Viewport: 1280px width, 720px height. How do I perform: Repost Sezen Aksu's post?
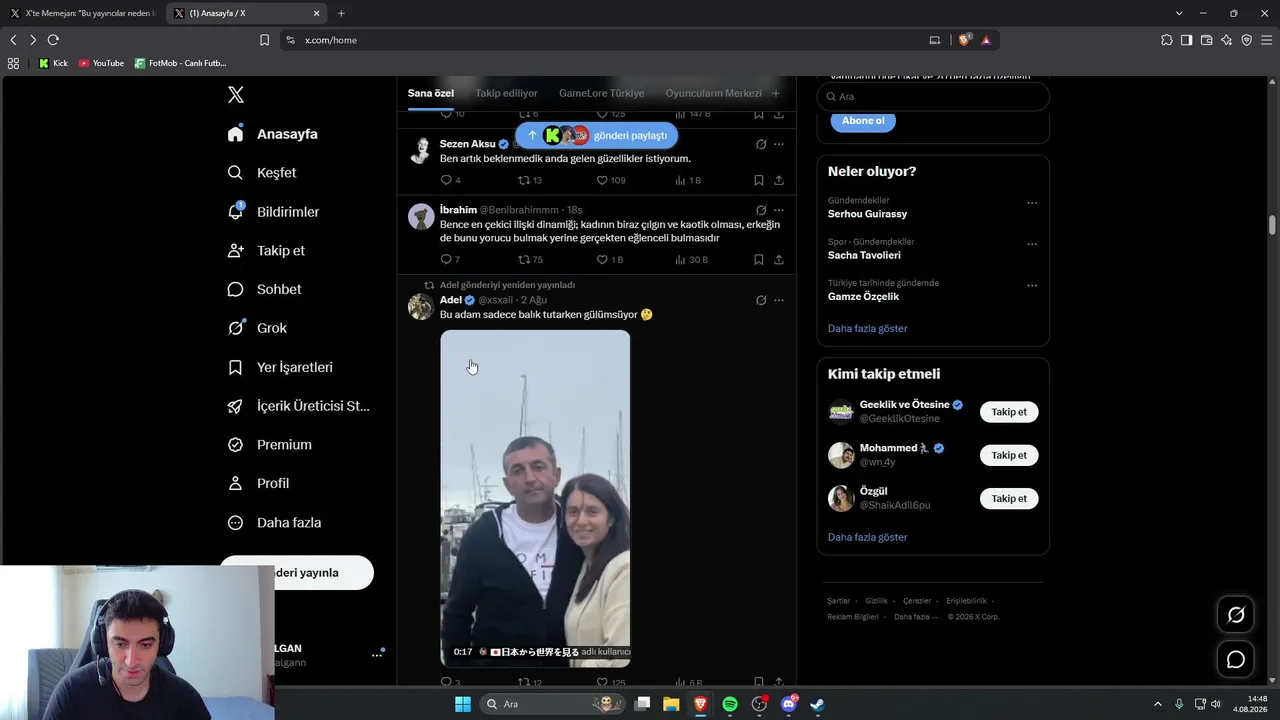[x=529, y=180]
